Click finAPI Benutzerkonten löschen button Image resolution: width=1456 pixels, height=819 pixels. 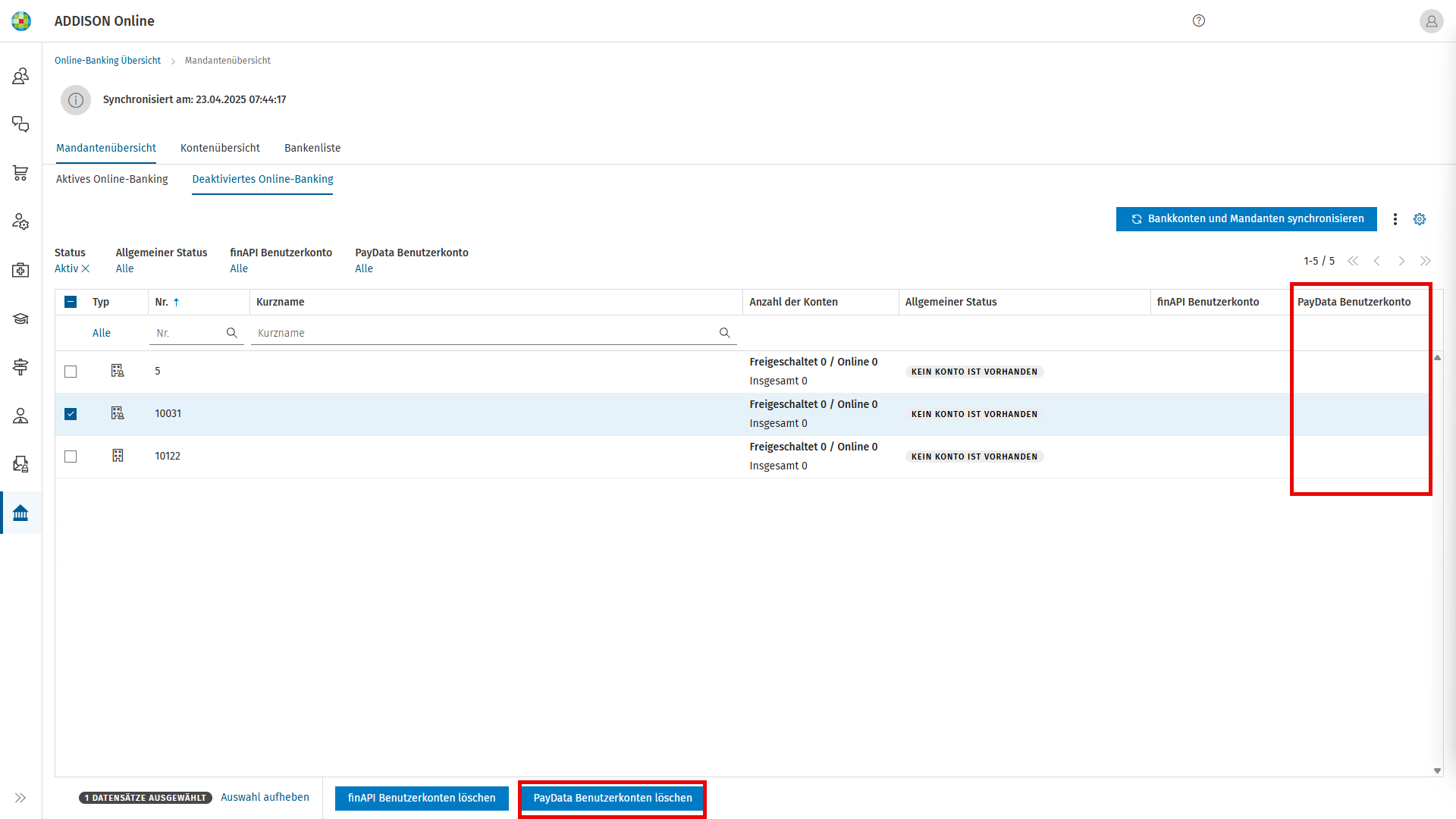point(422,798)
